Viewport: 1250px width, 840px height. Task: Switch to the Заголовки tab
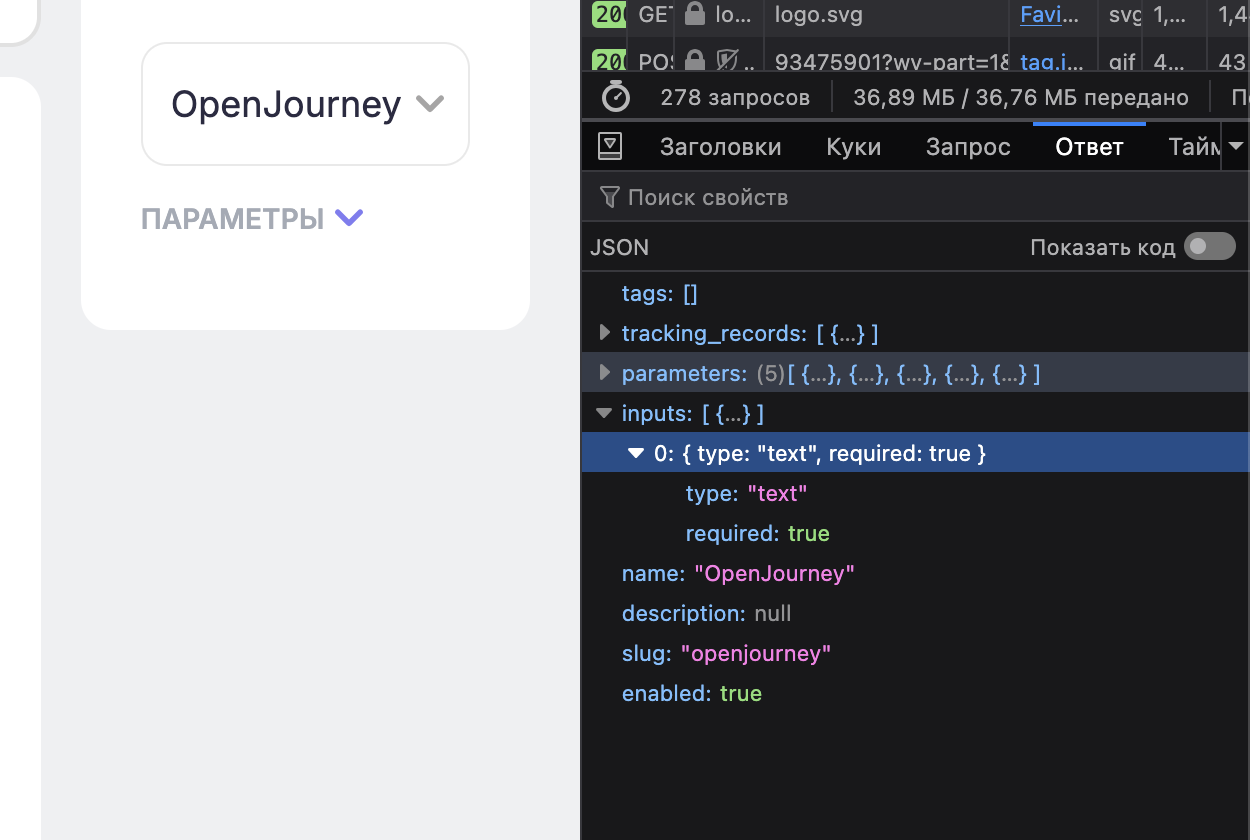pos(720,147)
